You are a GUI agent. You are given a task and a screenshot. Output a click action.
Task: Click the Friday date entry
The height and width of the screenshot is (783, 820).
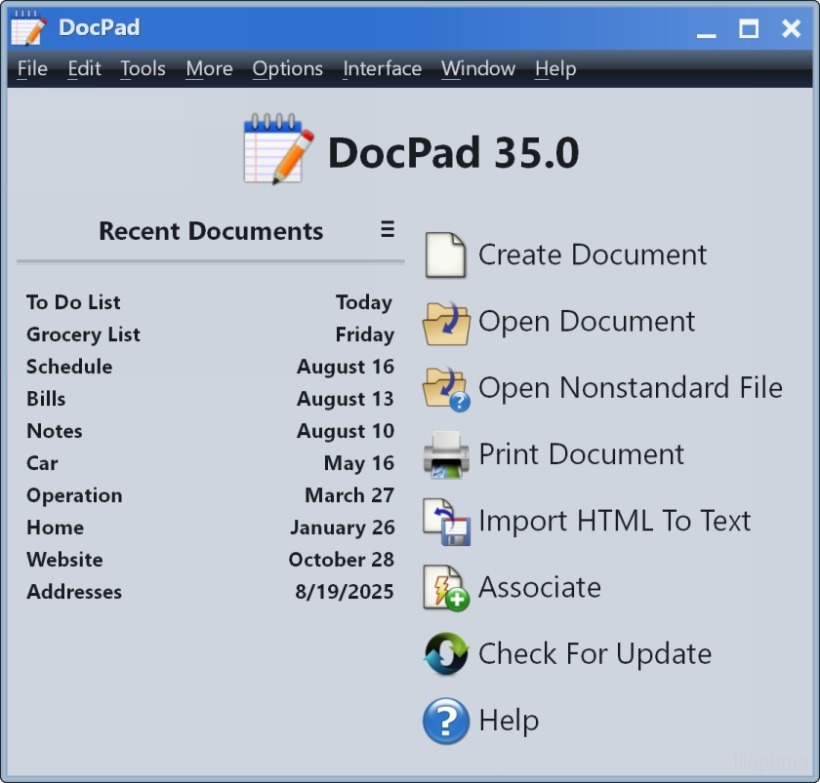coord(365,334)
